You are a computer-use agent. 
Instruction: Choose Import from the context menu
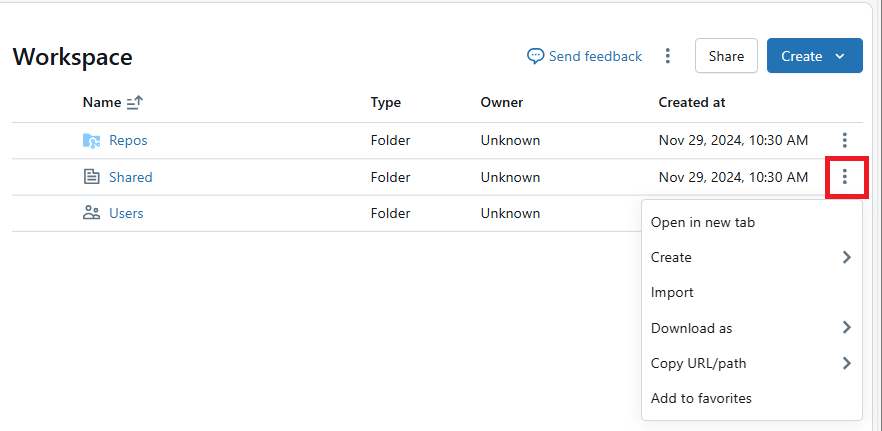click(x=672, y=293)
